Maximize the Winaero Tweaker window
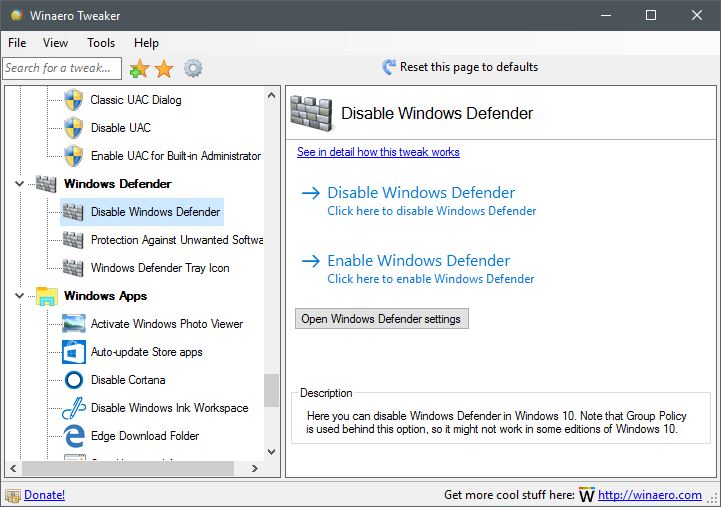Screen dimensions: 721x507 (x=651, y=15)
